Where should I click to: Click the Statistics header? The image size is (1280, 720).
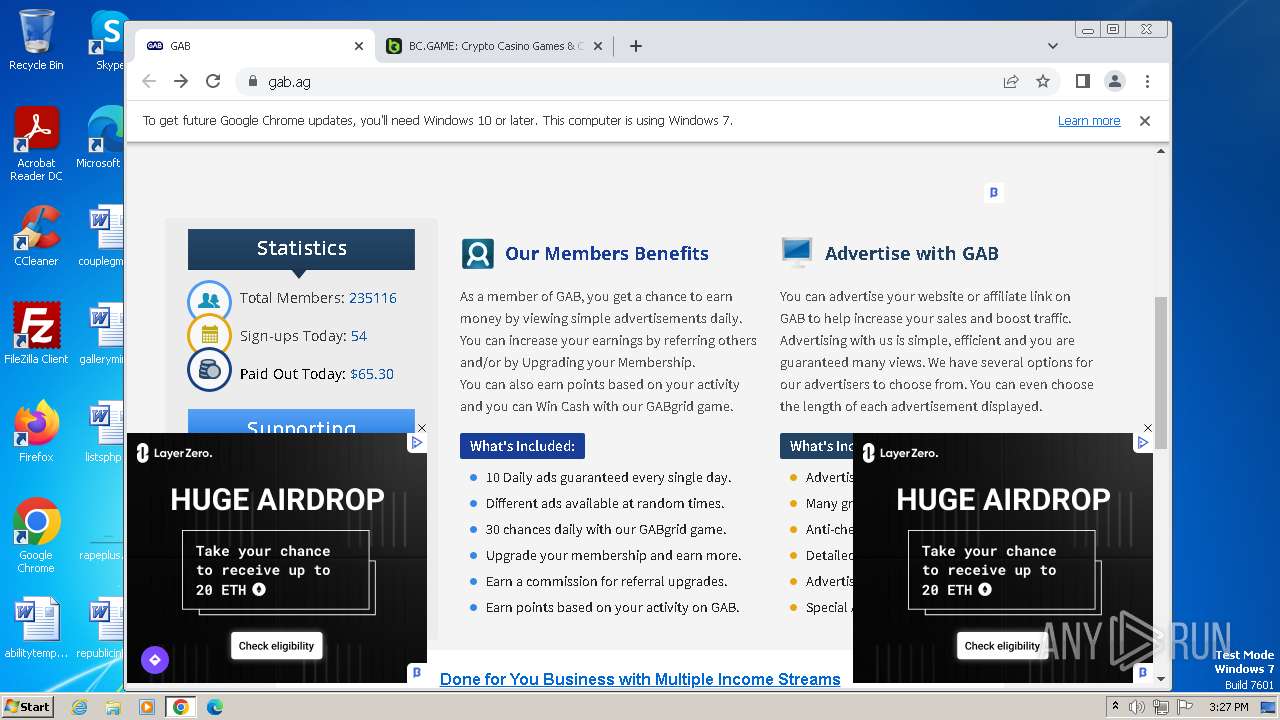[301, 248]
